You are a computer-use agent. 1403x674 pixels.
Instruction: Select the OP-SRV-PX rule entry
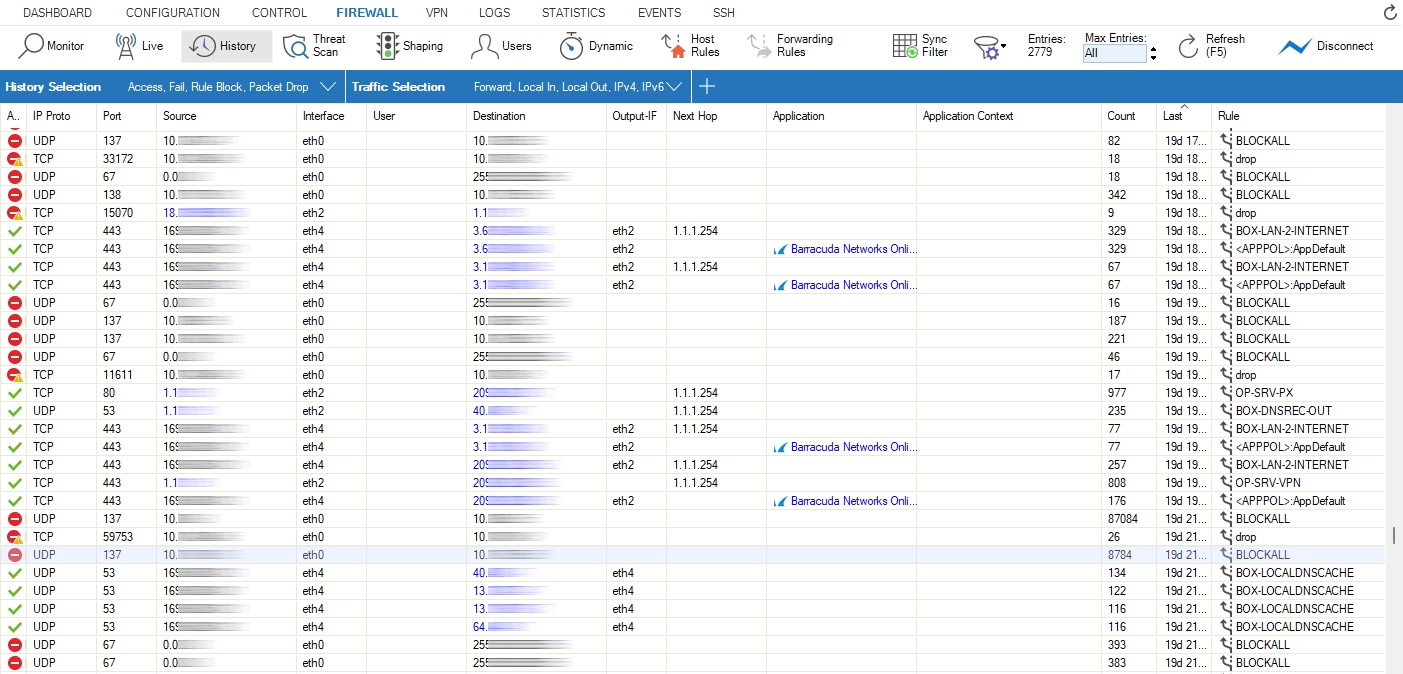point(1264,393)
